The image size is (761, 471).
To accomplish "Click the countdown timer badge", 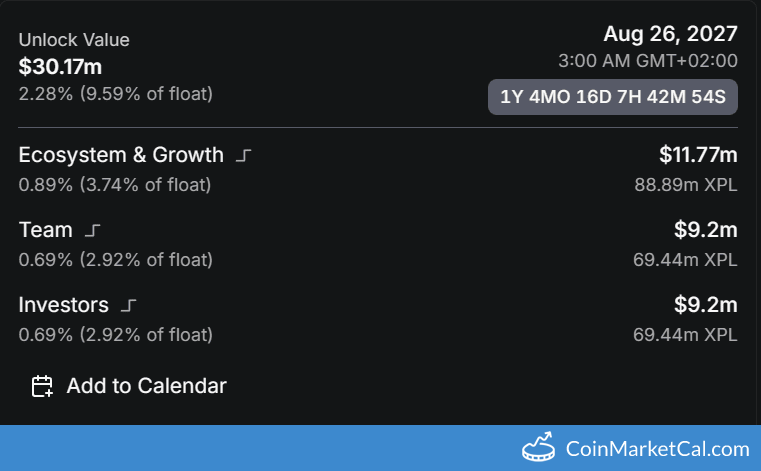I will click(x=613, y=97).
